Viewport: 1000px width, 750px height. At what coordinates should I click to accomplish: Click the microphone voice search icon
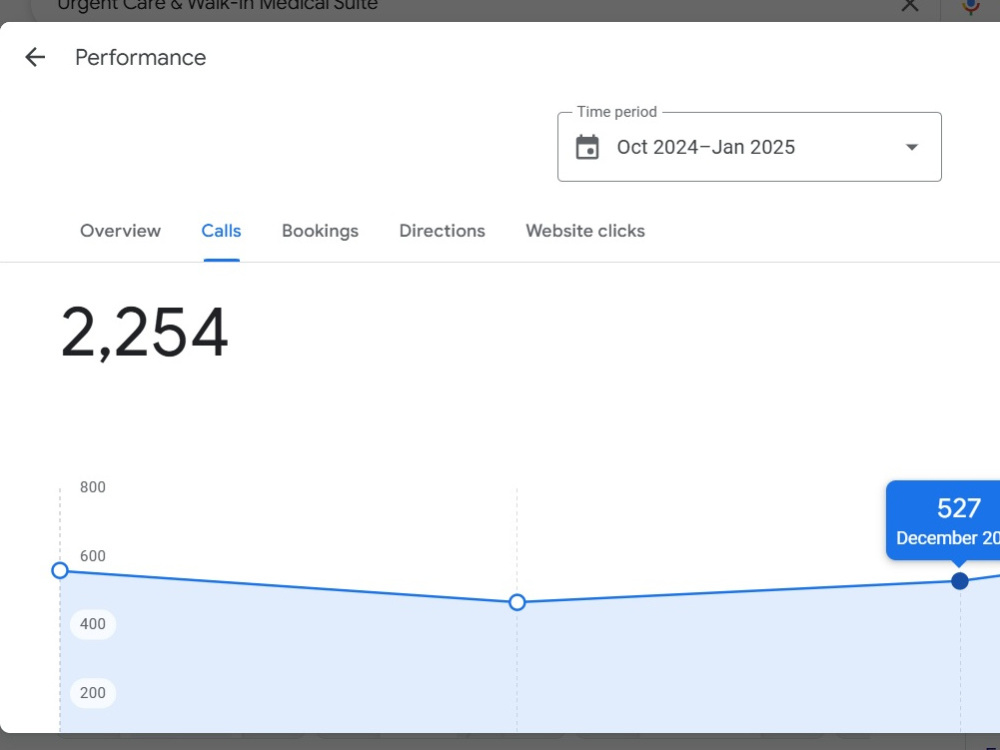(x=971, y=6)
